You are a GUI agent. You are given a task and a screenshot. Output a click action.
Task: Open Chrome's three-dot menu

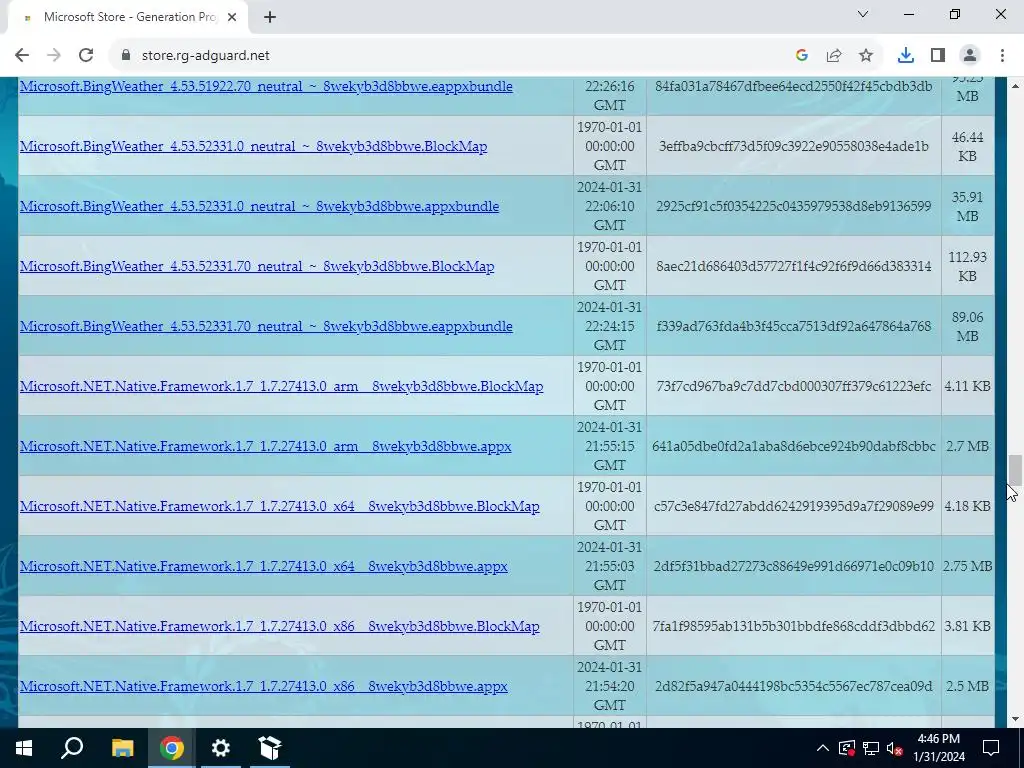click(x=1002, y=56)
